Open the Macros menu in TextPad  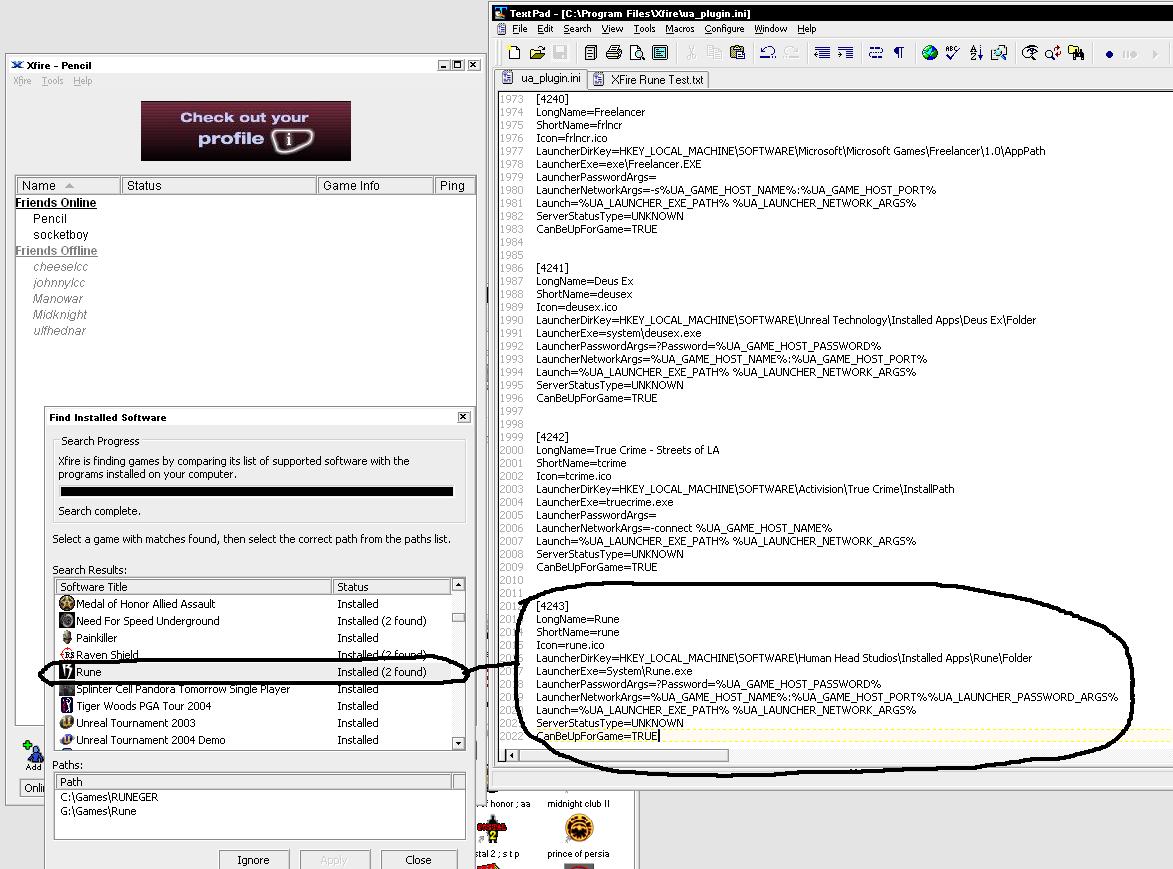679,28
